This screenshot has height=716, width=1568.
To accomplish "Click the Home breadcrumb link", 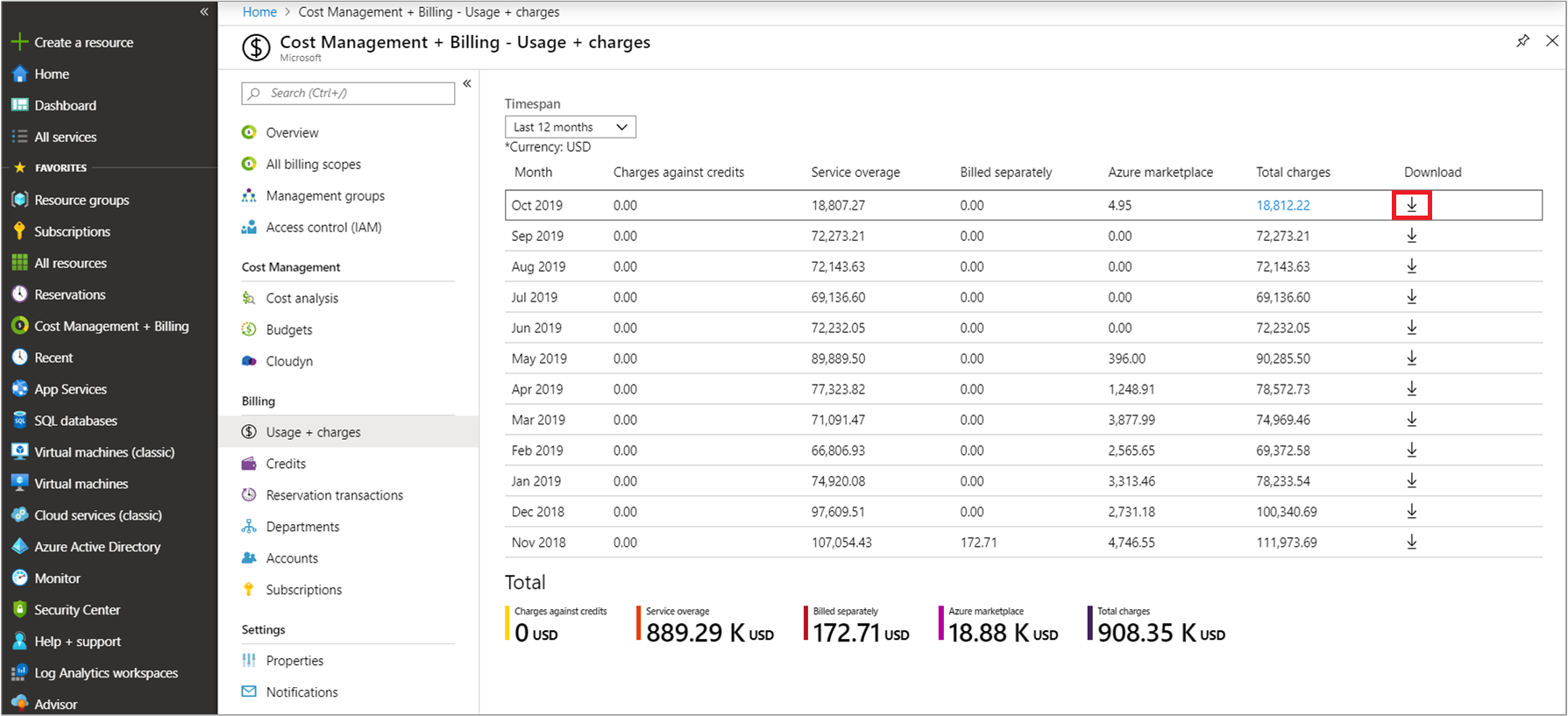I will [259, 12].
